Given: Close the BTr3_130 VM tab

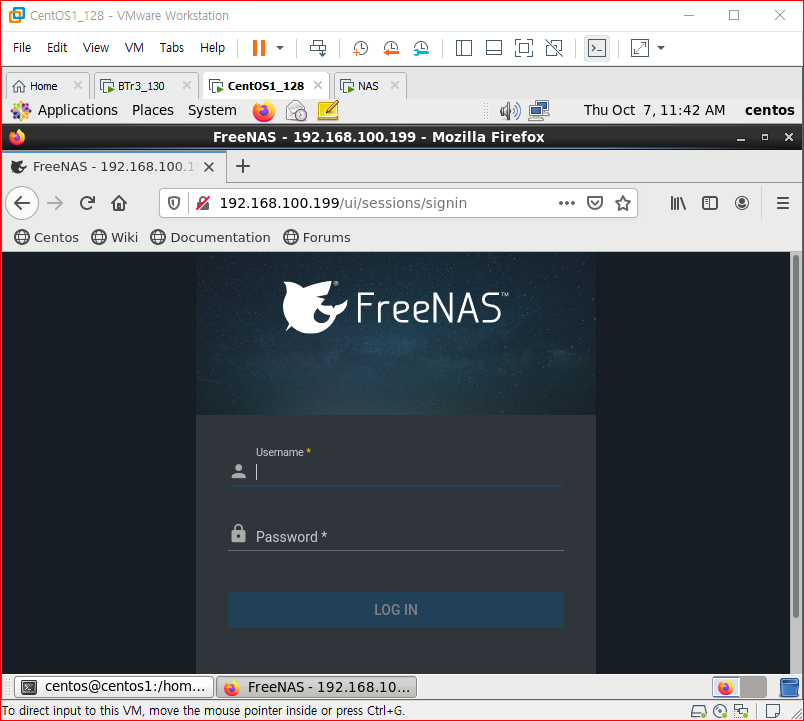Looking at the screenshot, I should pyautogui.click(x=187, y=85).
